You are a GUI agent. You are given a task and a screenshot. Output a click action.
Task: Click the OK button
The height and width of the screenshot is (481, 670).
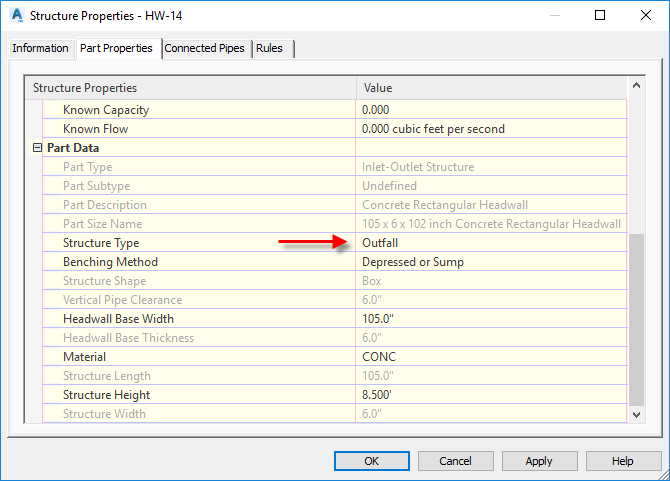tap(371, 461)
